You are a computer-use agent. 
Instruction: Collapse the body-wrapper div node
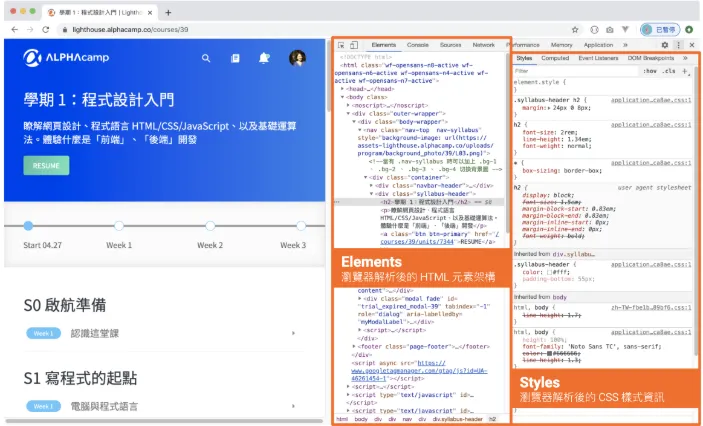pos(354,122)
